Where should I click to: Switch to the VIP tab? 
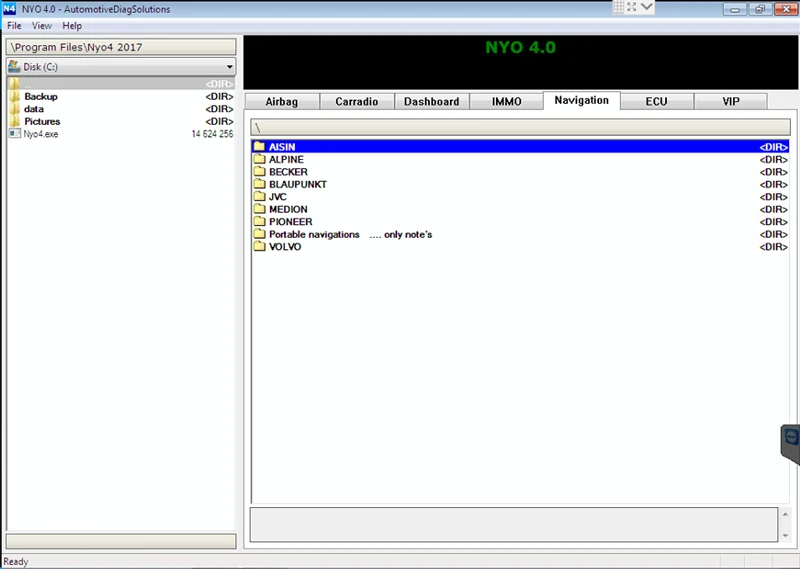click(x=731, y=102)
